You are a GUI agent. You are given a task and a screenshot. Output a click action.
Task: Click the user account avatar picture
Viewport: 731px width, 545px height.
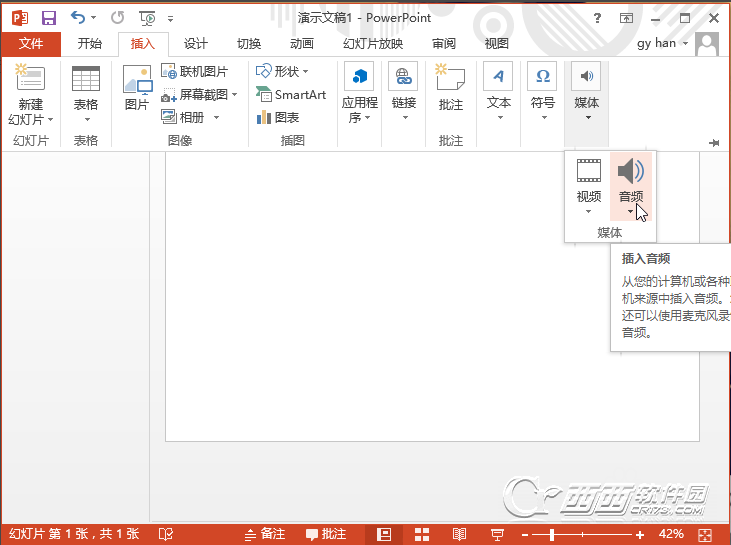[x=707, y=44]
